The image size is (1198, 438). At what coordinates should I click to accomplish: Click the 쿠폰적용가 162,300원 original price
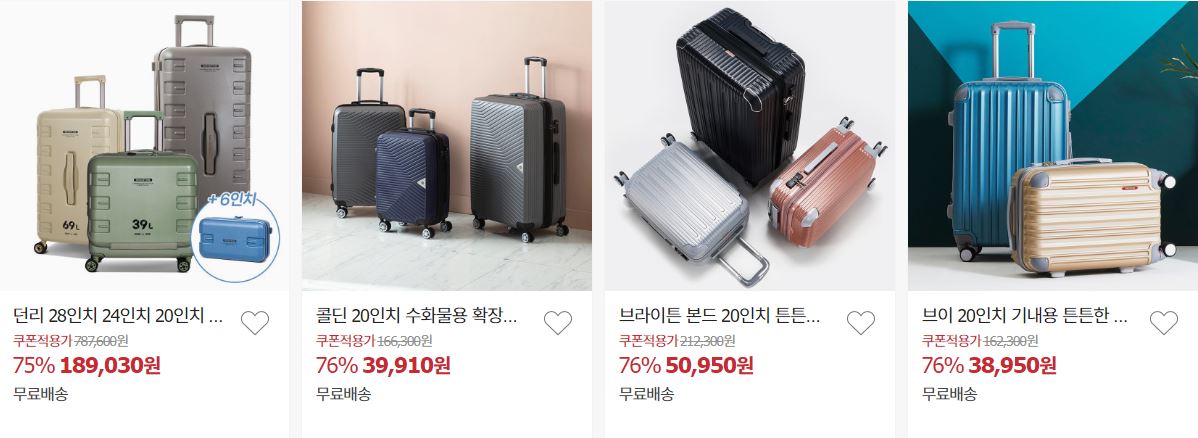[980, 341]
